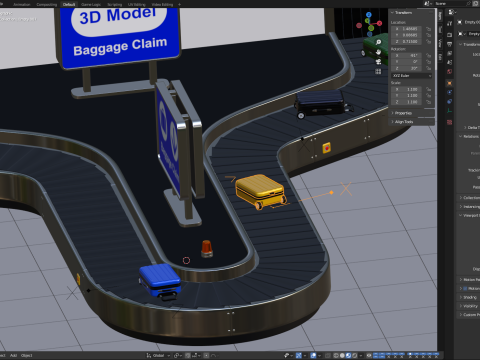Open the Render properties tab icon
This screenshot has height=360, width=480.
coord(450,35)
